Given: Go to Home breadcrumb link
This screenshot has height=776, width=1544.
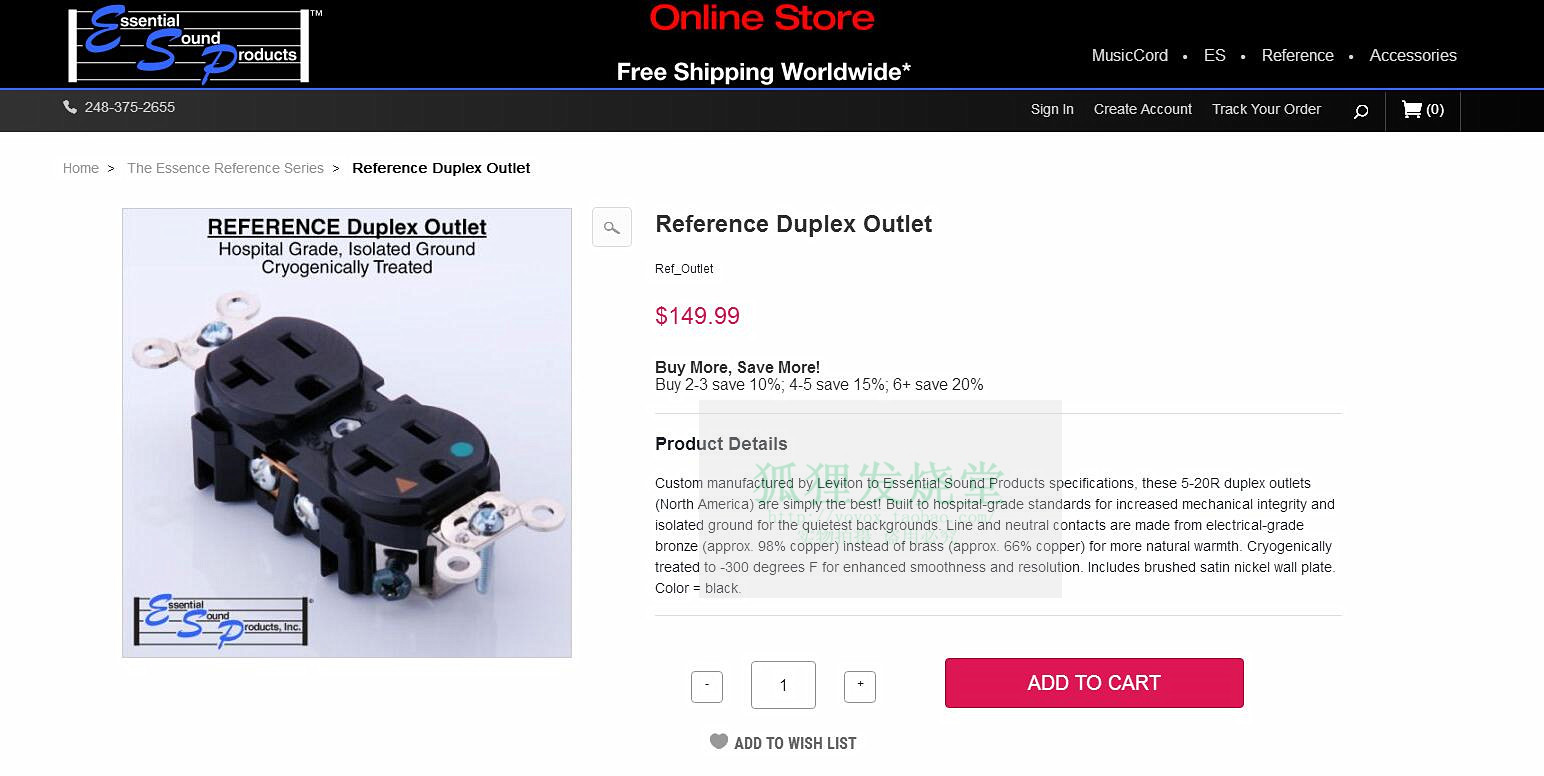Looking at the screenshot, I should click(81, 168).
